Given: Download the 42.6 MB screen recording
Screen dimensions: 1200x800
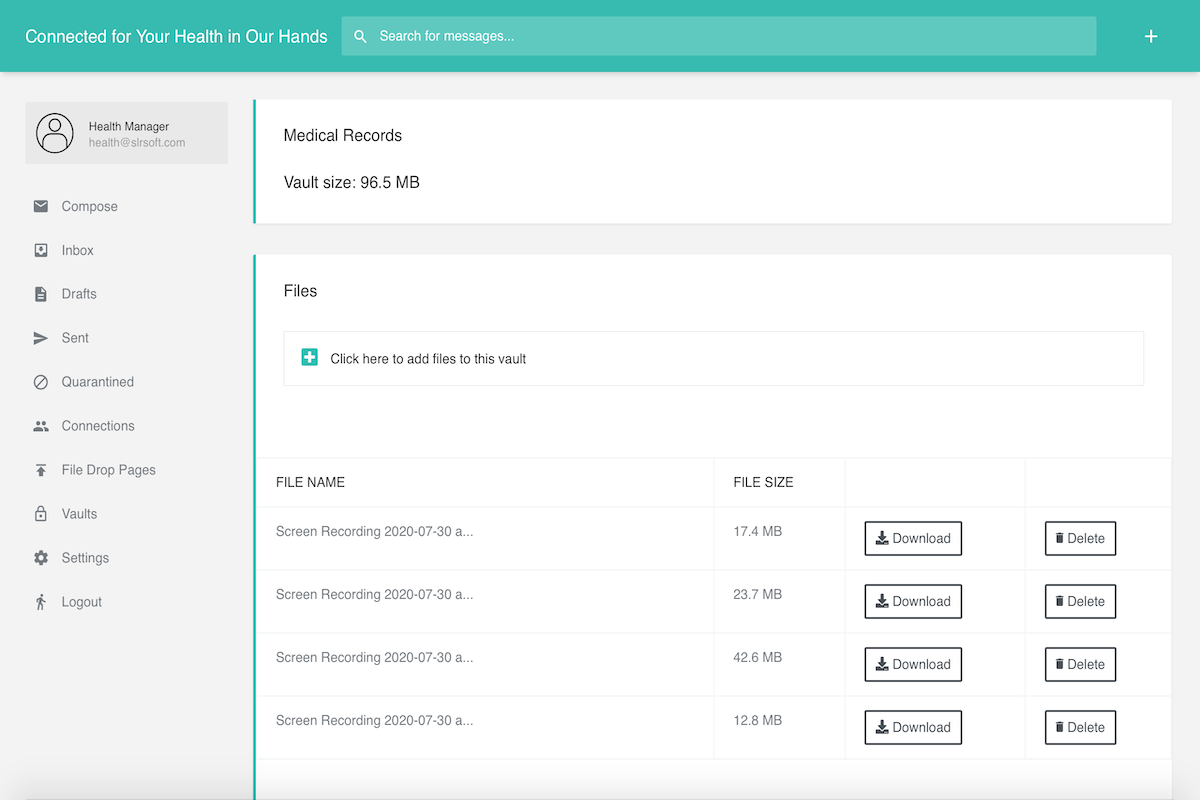Looking at the screenshot, I should (912, 664).
